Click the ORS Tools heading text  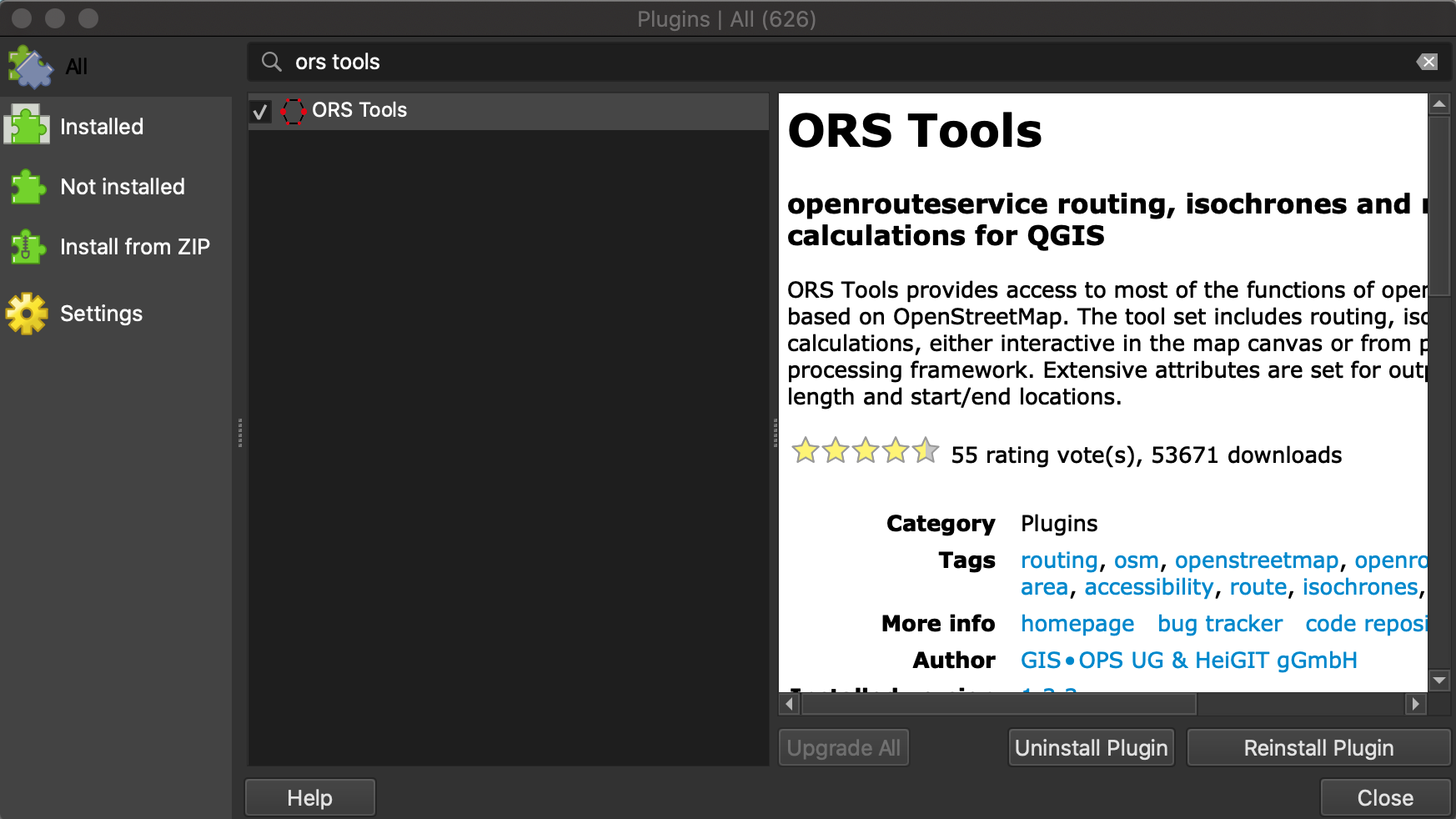click(x=915, y=131)
